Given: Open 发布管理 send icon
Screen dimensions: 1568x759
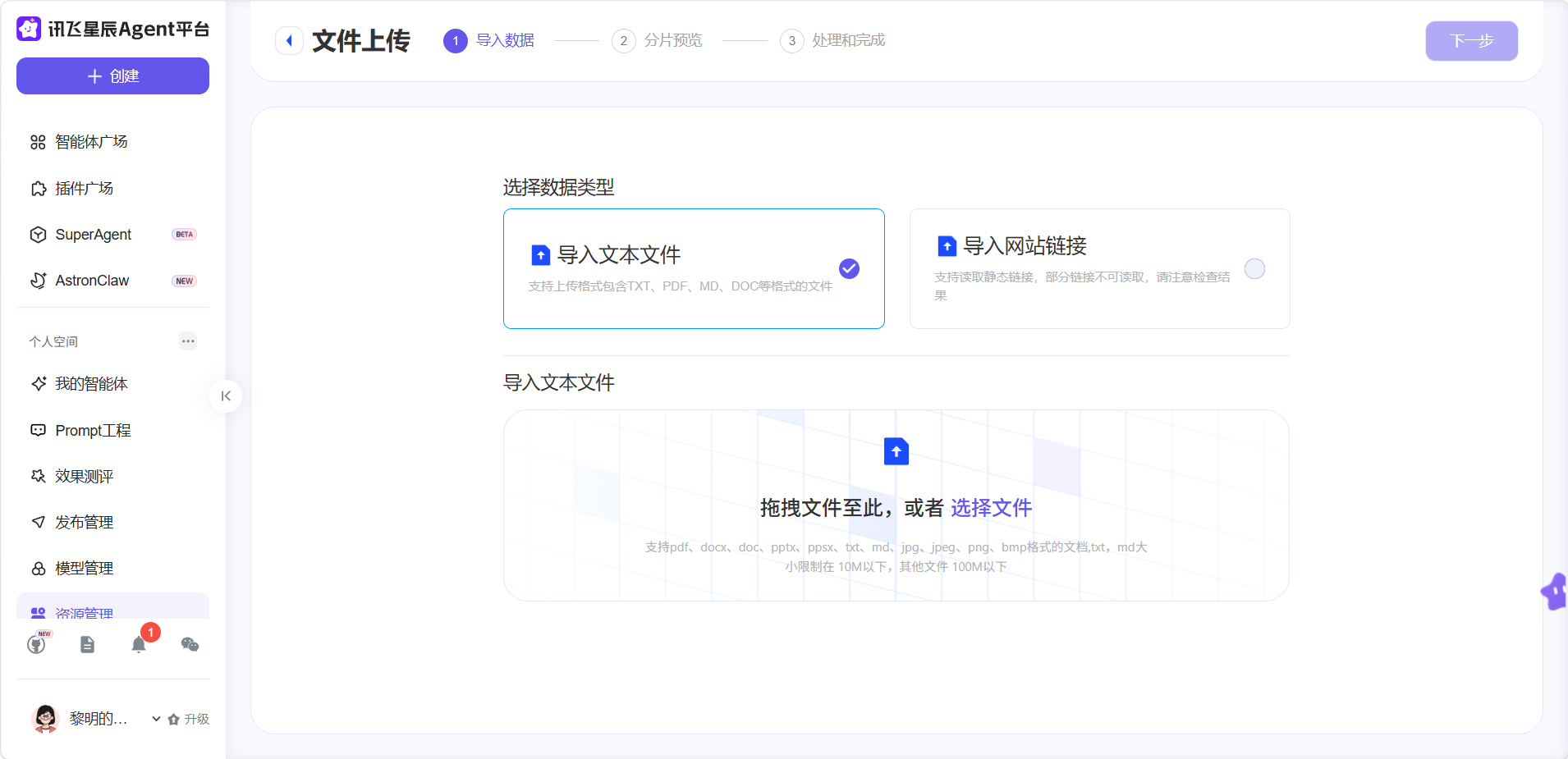Looking at the screenshot, I should 38,522.
